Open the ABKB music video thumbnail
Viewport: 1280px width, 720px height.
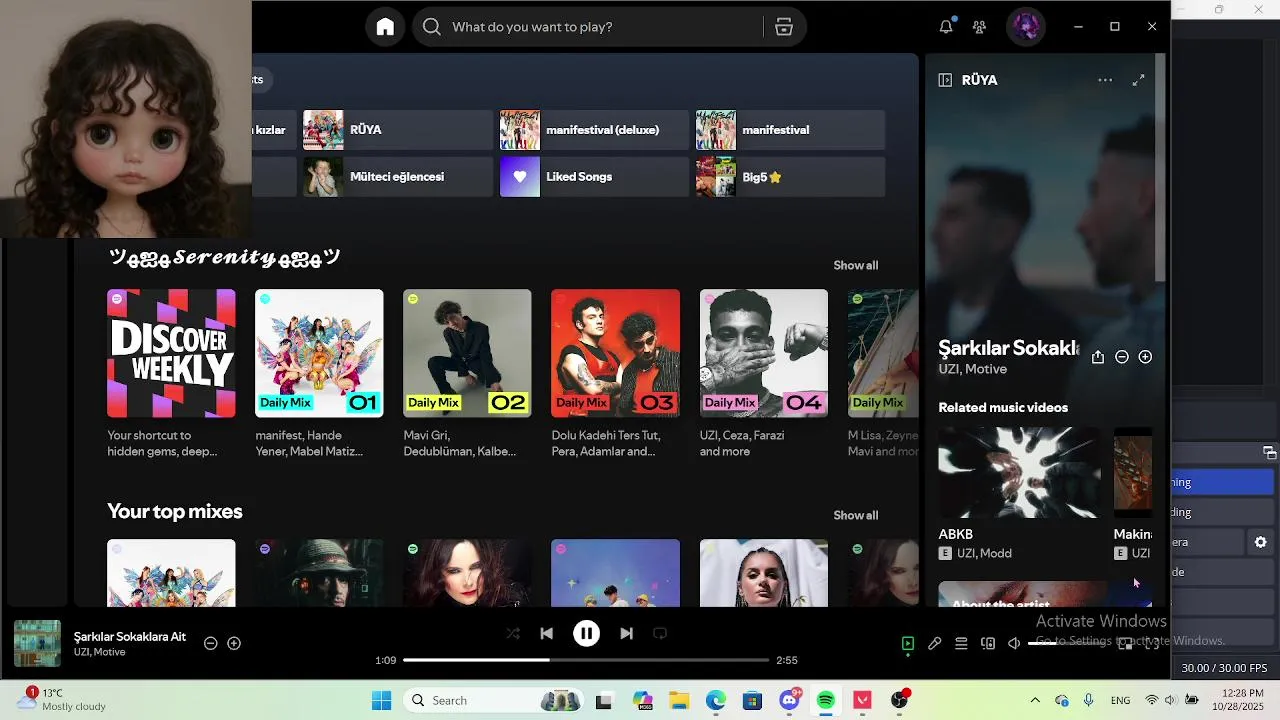(x=1019, y=473)
